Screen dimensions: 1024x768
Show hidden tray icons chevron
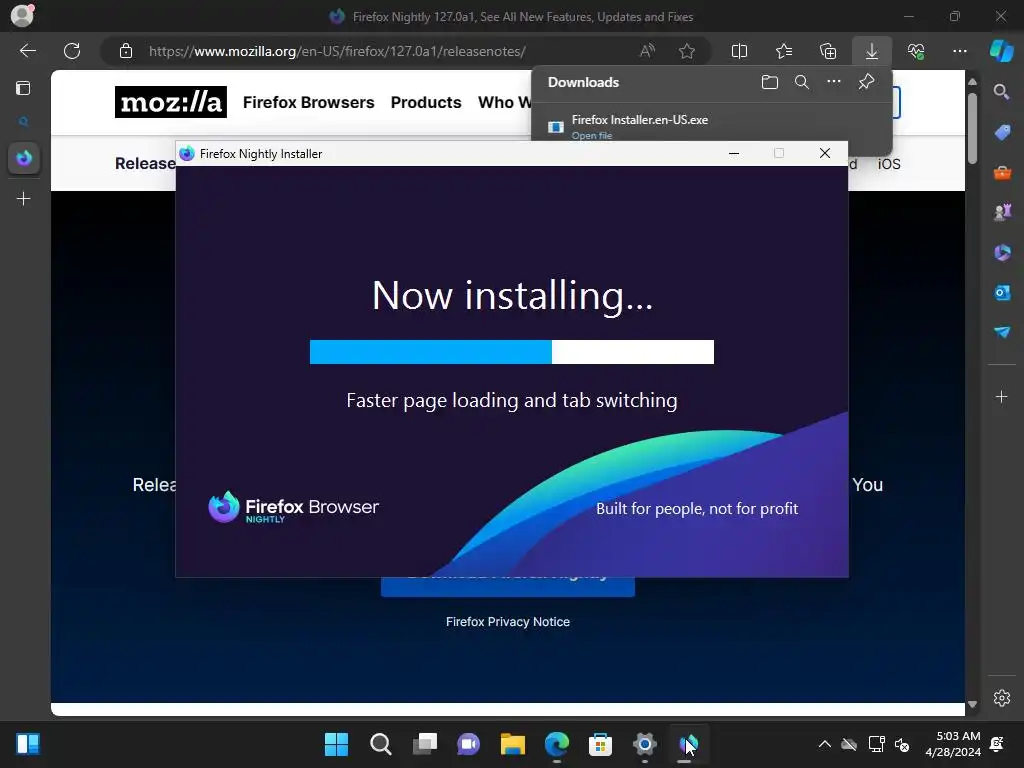tap(825, 744)
